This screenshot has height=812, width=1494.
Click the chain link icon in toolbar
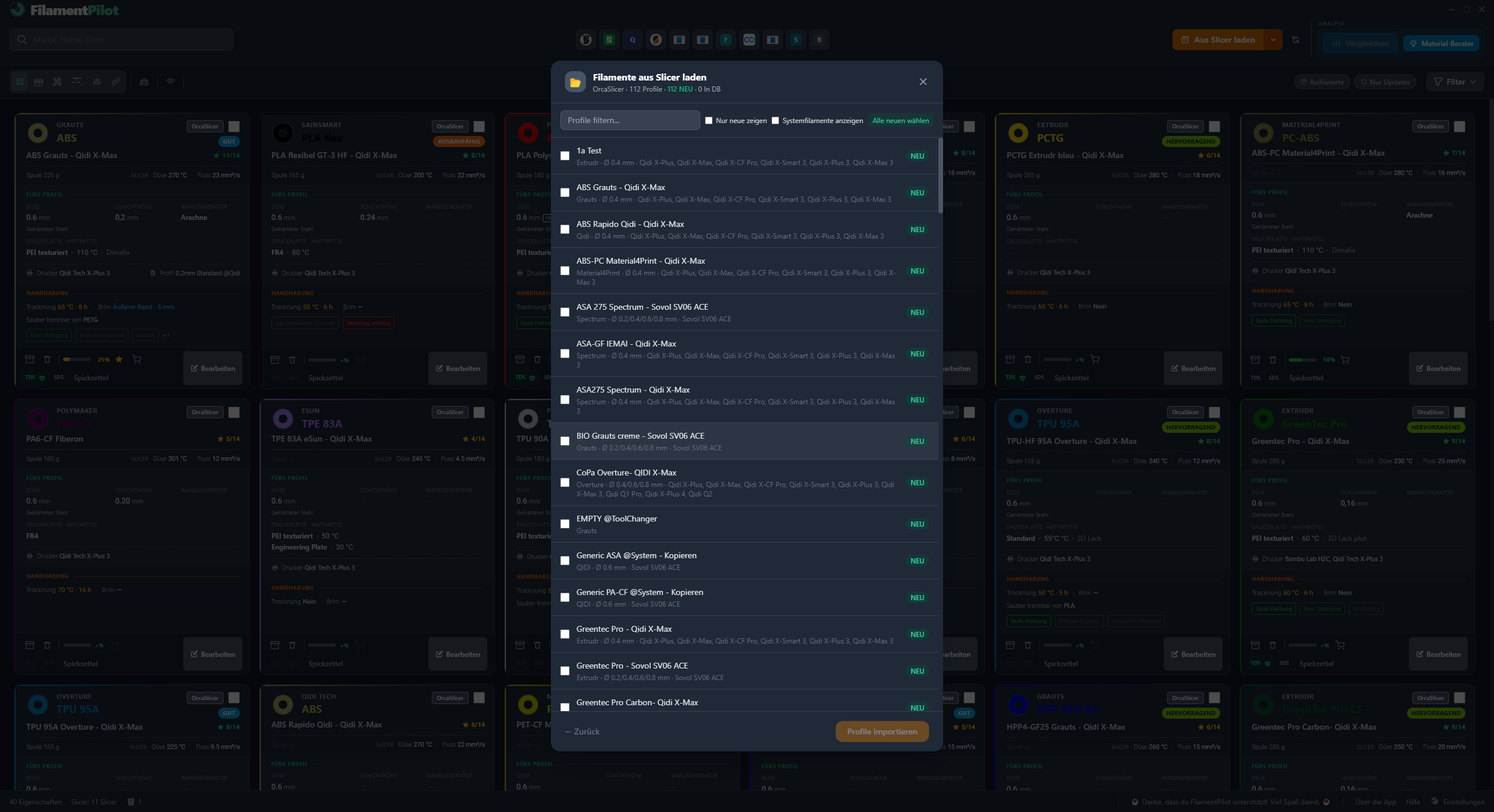(116, 82)
